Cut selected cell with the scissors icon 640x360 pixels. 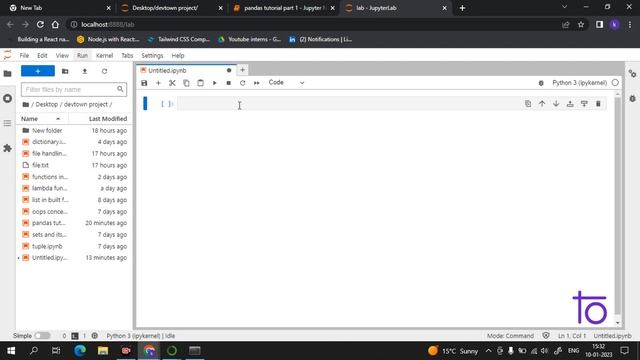tap(172, 83)
